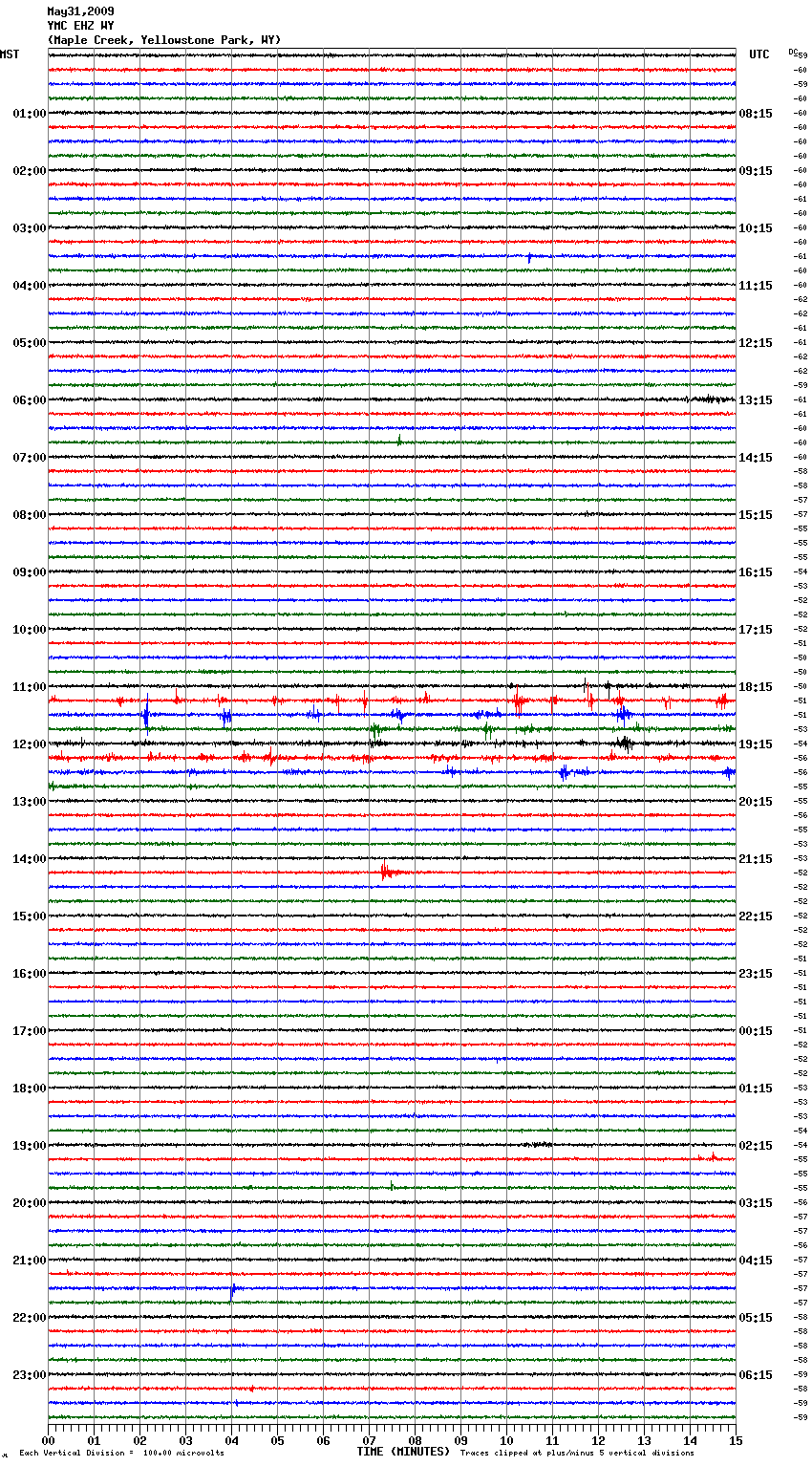Image resolution: width=812 pixels, height=1466 pixels.
Task: Select the 17:00 MST row label
Action: click(30, 1031)
